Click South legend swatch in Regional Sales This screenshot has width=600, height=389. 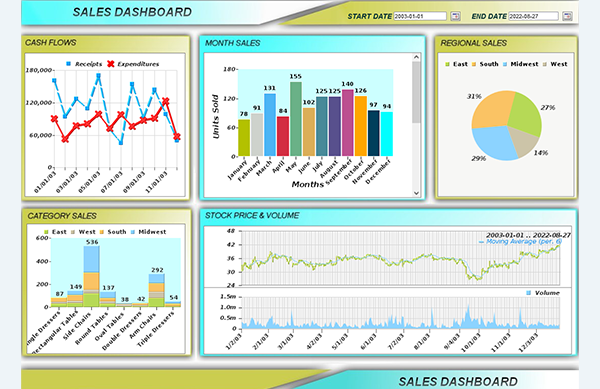tap(474, 64)
